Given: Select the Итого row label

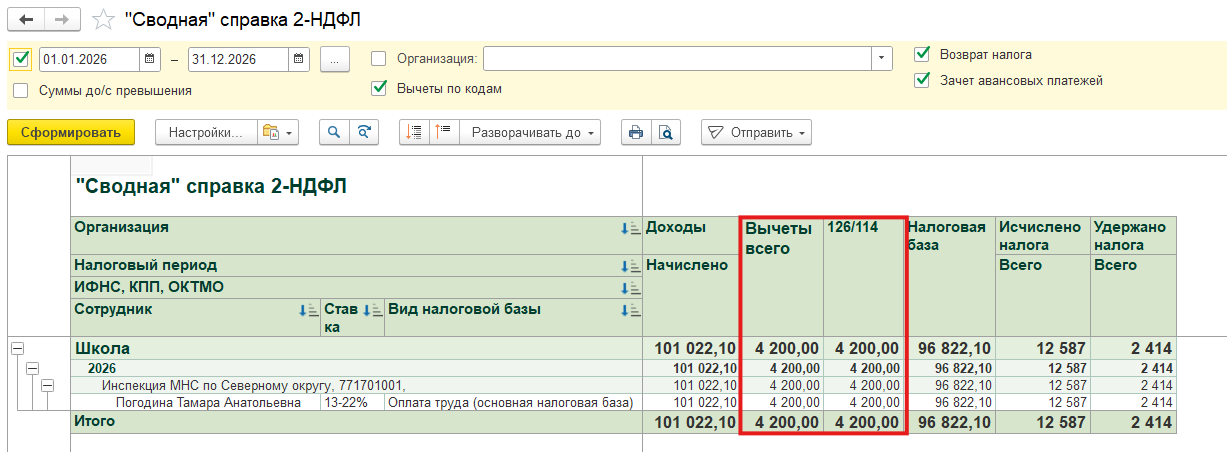Looking at the screenshot, I should tap(357, 422).
